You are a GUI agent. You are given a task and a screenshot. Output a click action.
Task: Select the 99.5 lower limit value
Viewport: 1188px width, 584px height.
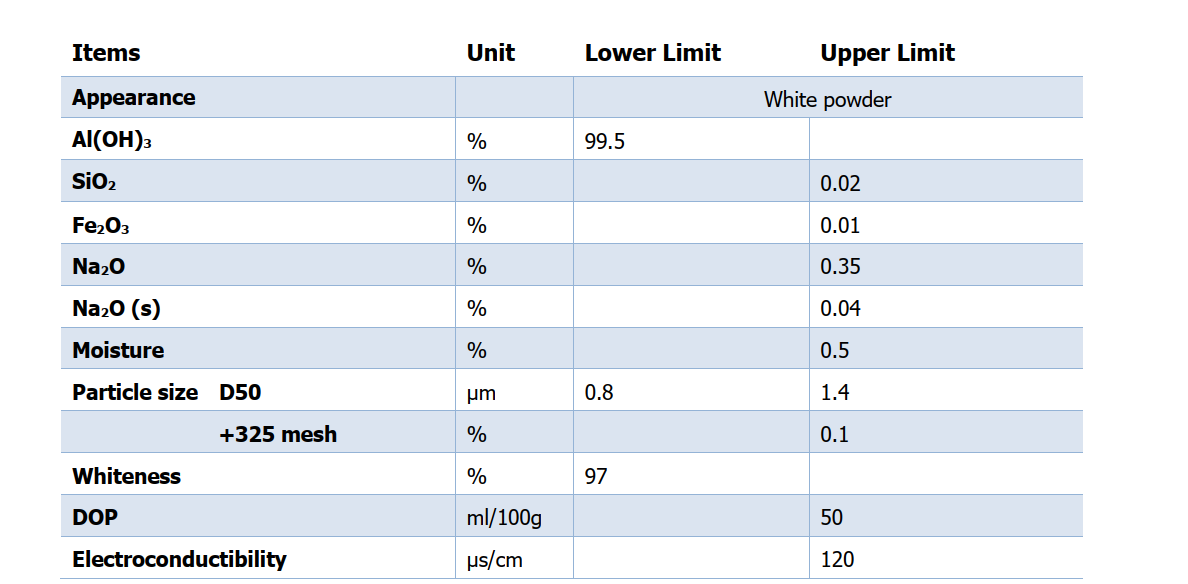(605, 142)
